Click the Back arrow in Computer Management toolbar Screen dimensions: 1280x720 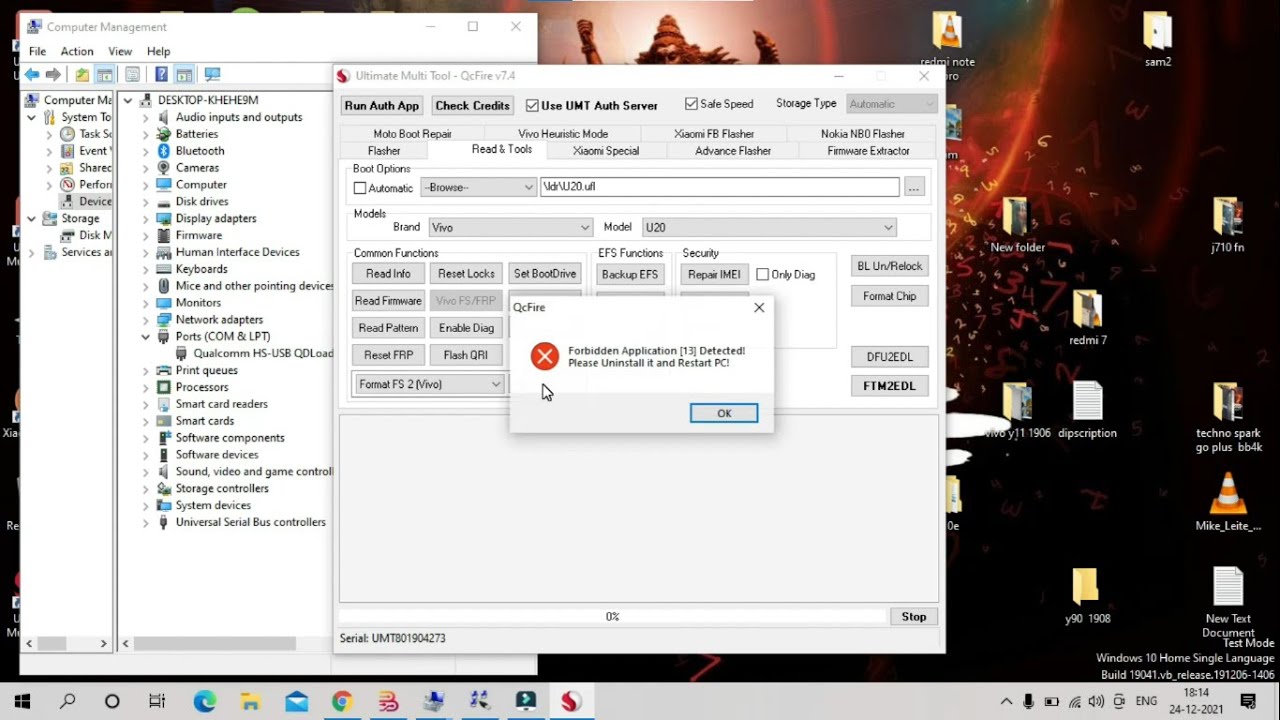[32, 75]
